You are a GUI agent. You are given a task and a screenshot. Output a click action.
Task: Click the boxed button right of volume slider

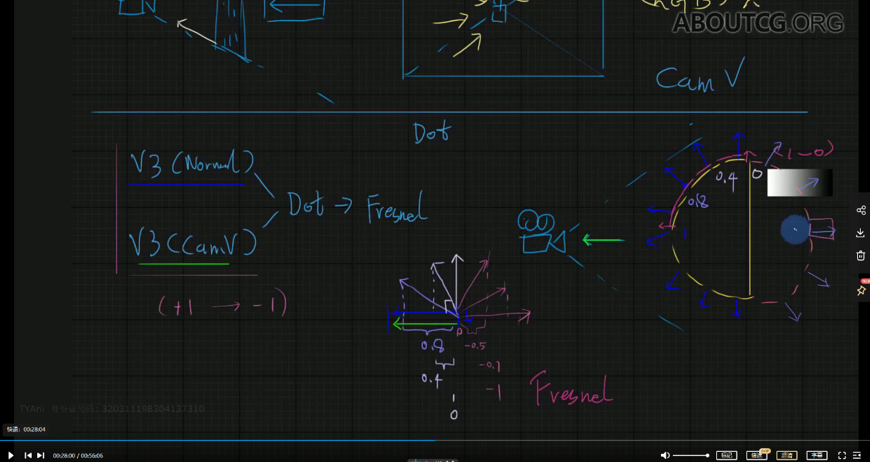[726, 456]
